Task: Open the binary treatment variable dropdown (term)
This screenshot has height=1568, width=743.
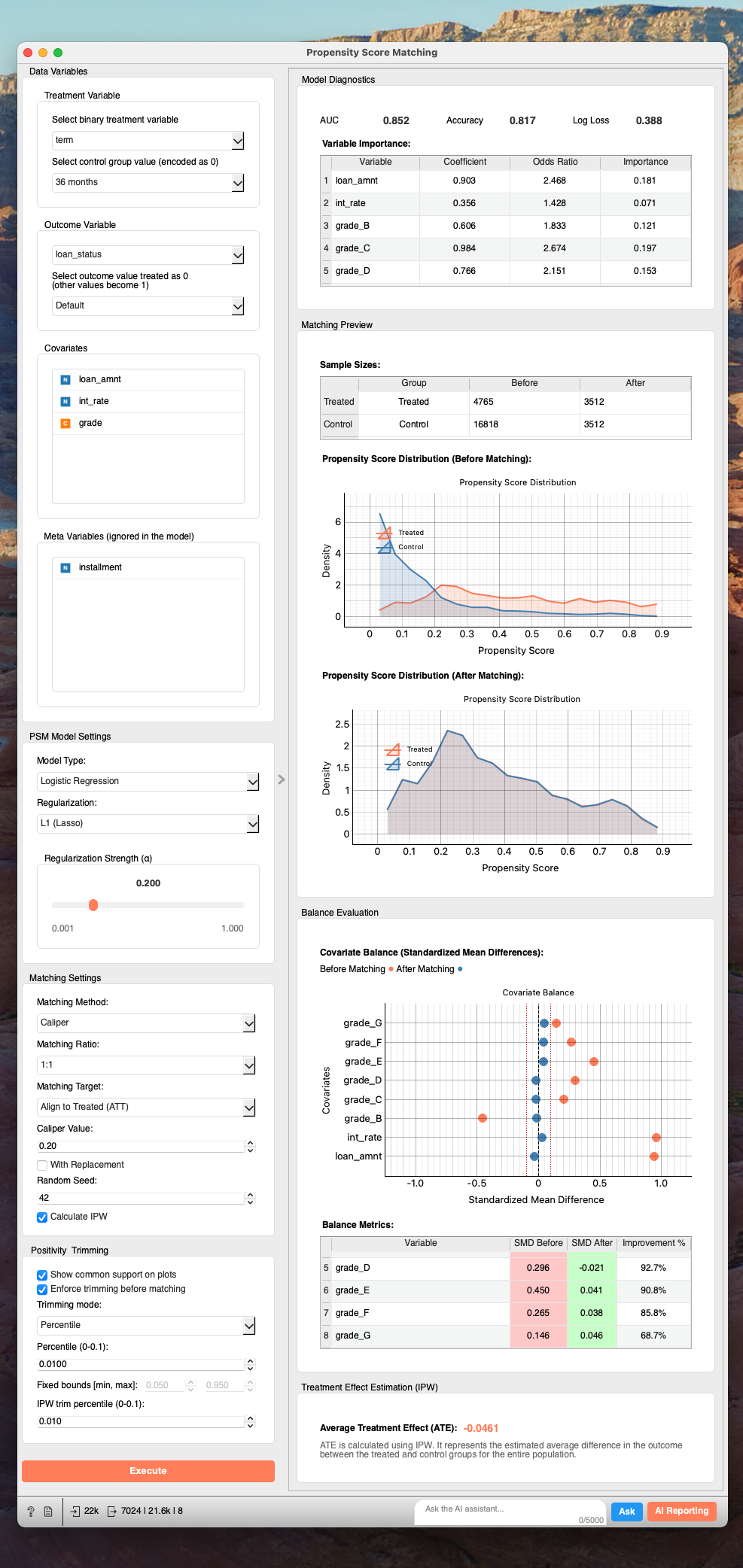Action: pos(148,141)
